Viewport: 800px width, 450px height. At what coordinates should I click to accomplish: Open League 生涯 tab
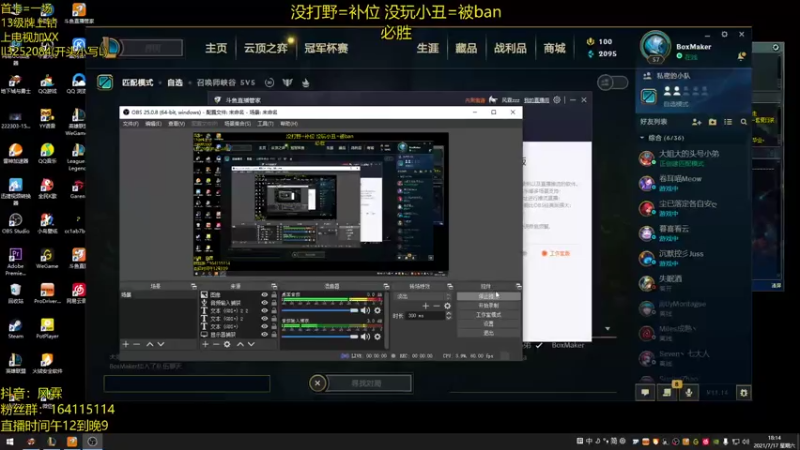[428, 48]
